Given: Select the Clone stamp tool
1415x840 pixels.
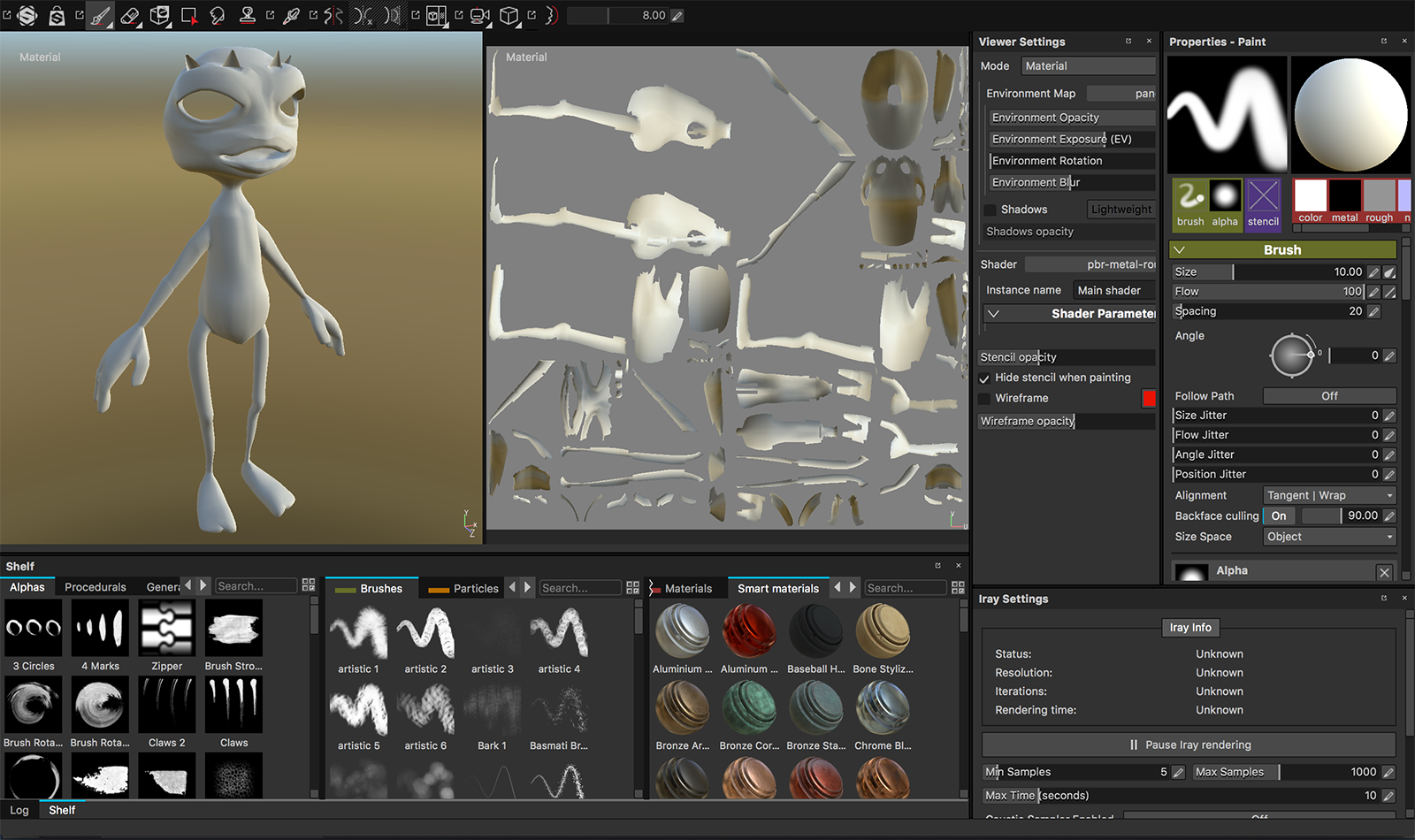Looking at the screenshot, I should (x=249, y=15).
